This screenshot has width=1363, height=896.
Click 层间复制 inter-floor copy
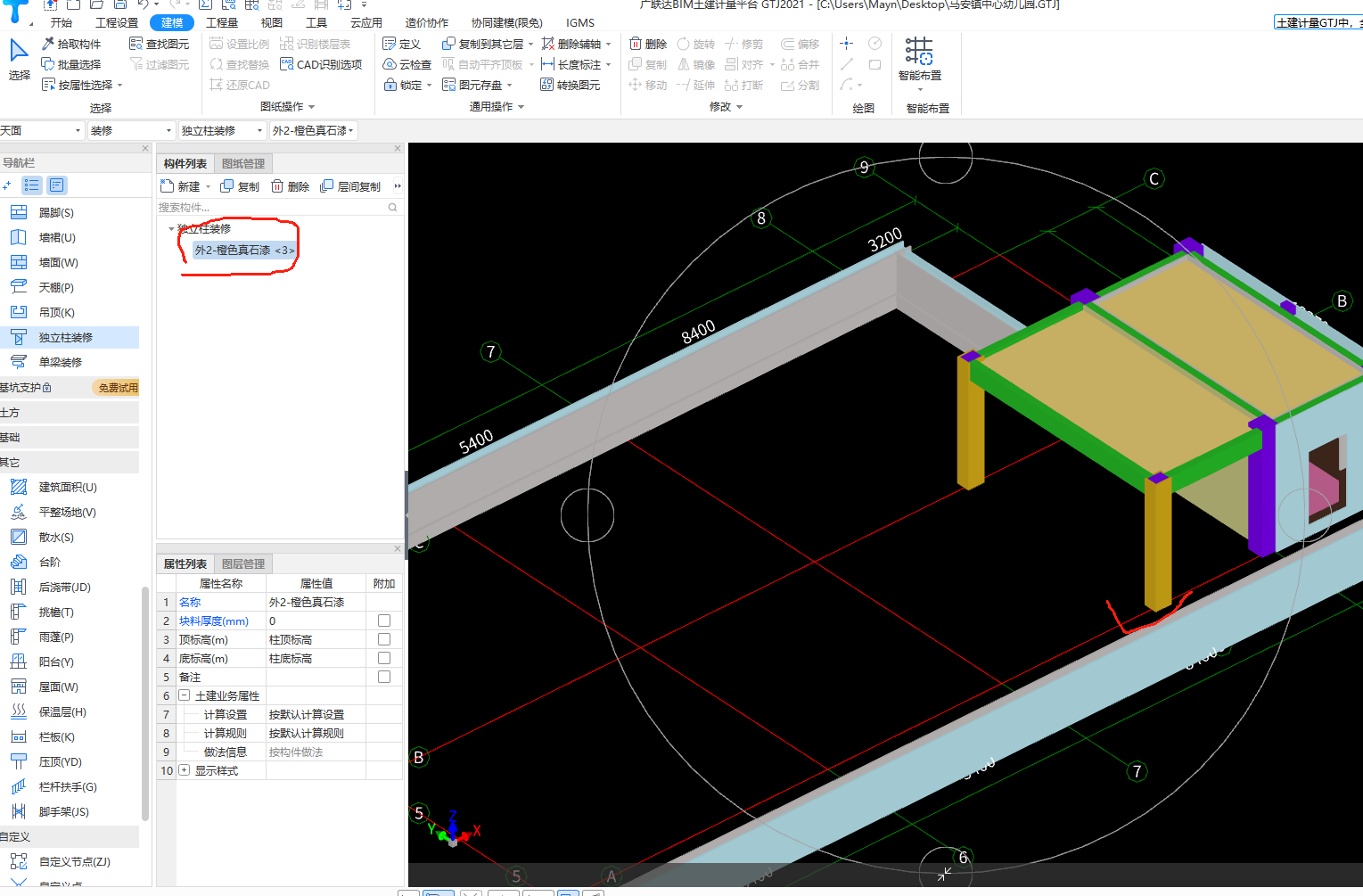tap(350, 186)
